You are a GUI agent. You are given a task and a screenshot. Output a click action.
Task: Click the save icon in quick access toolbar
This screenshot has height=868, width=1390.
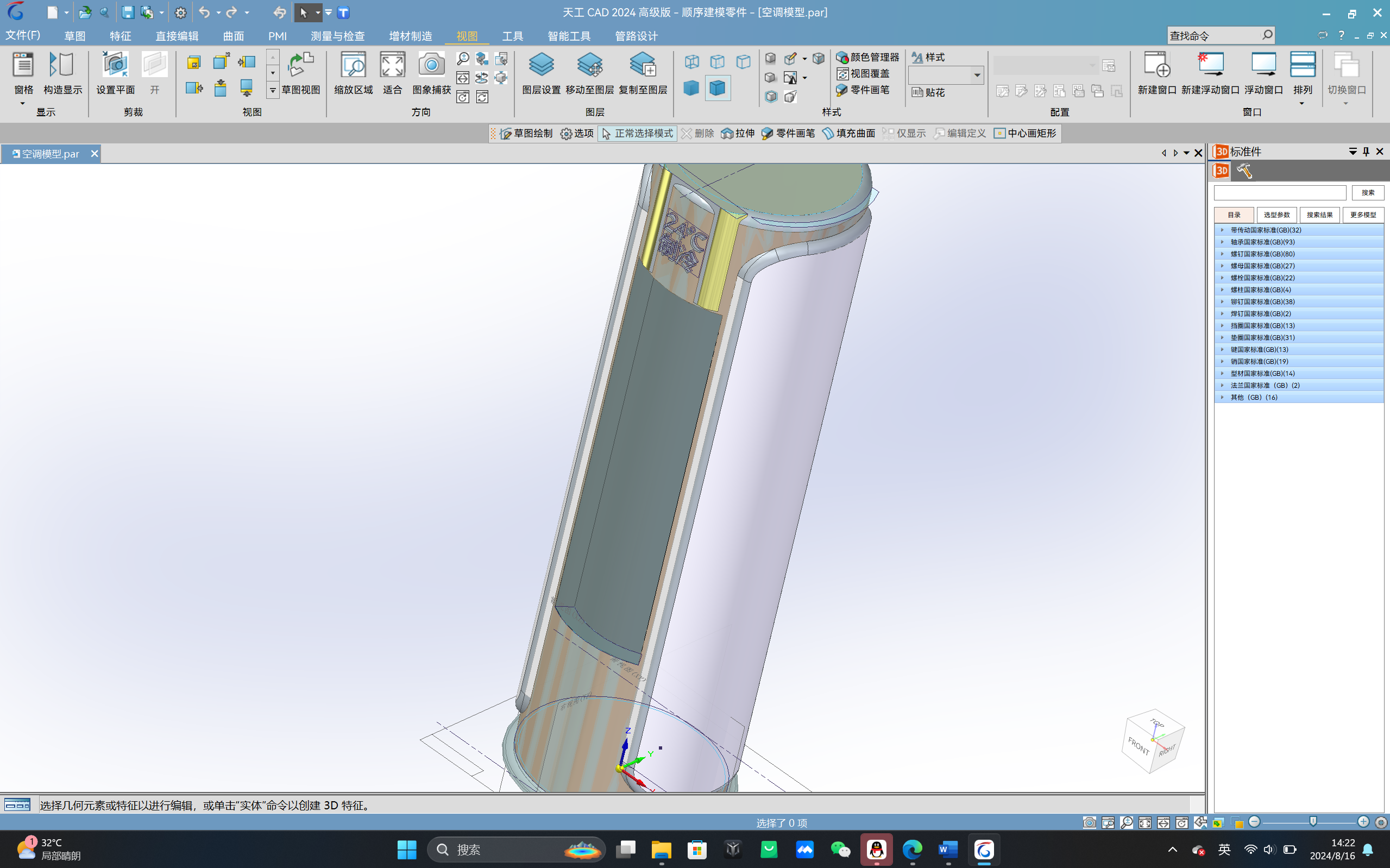pos(128,12)
